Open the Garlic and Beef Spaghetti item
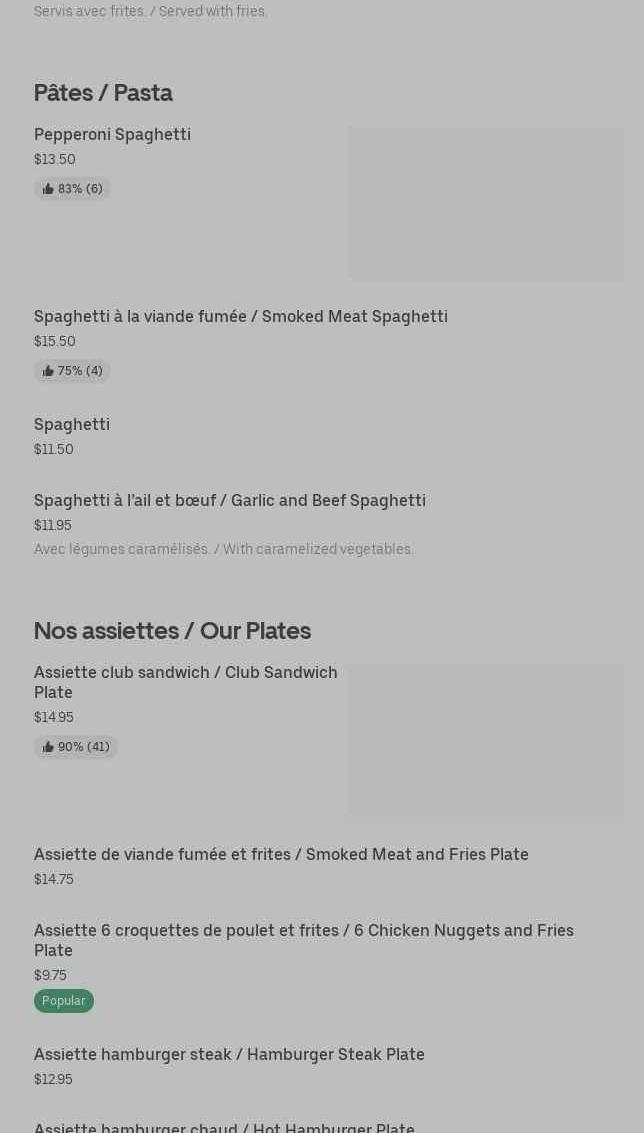This screenshot has height=1133, width=644. click(229, 500)
